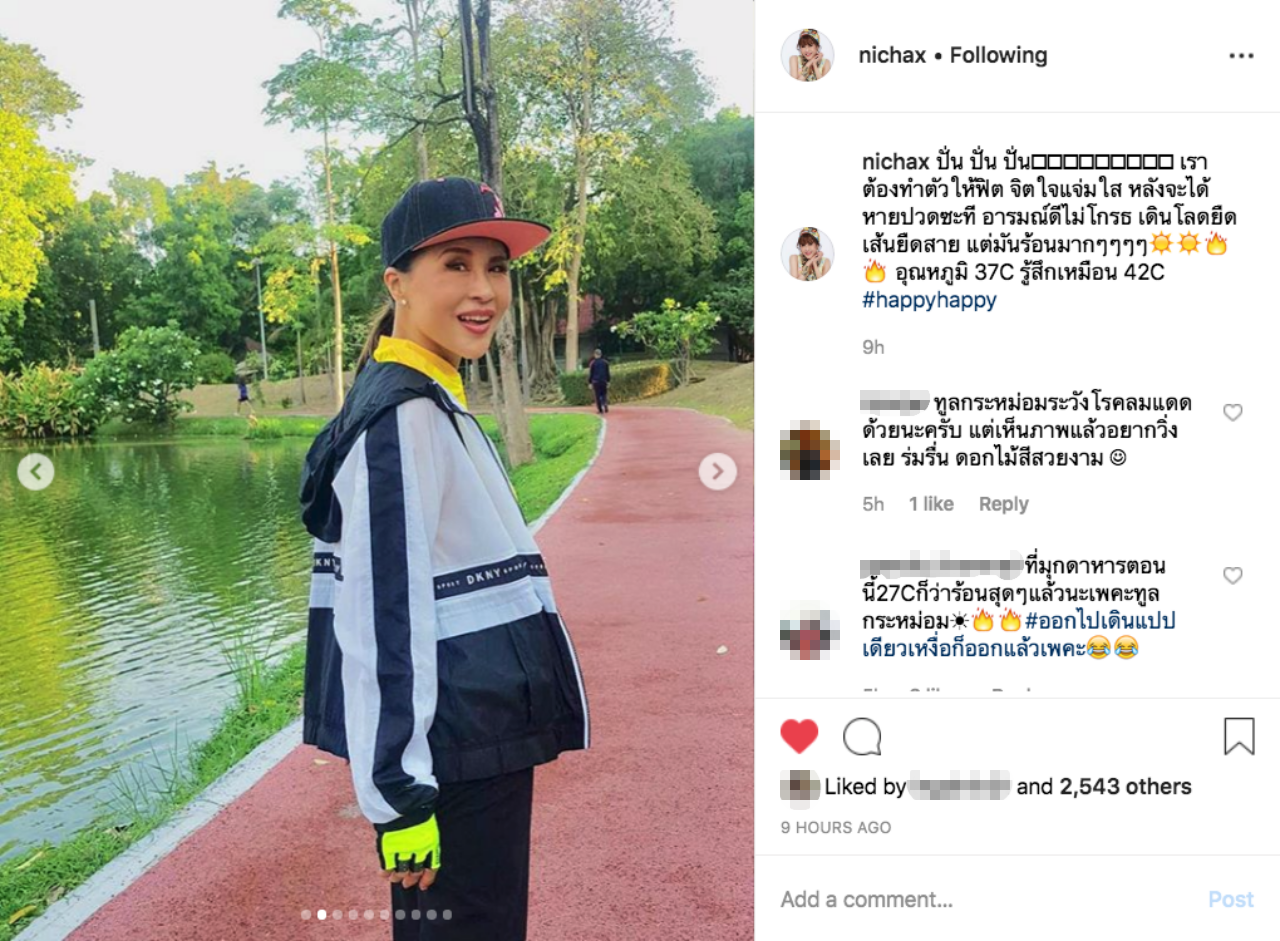
Task: Click the Following button in header
Action: [998, 55]
